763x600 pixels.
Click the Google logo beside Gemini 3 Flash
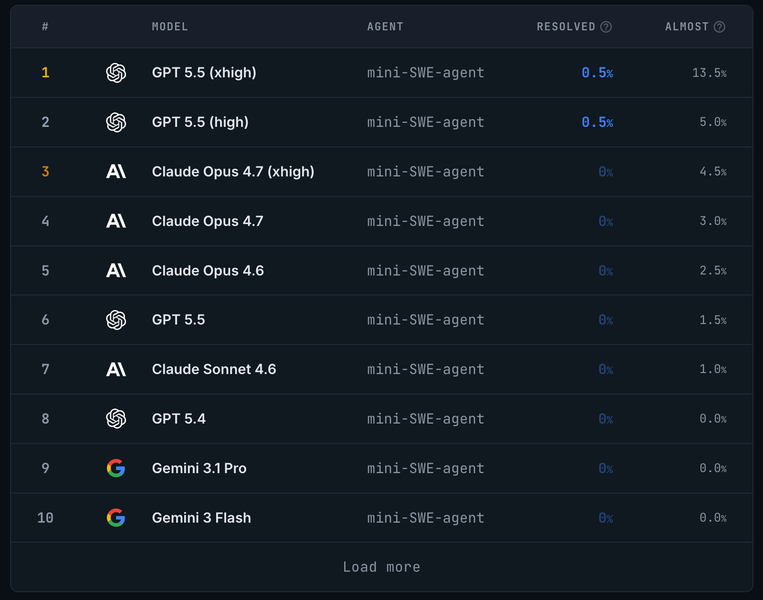click(x=116, y=518)
